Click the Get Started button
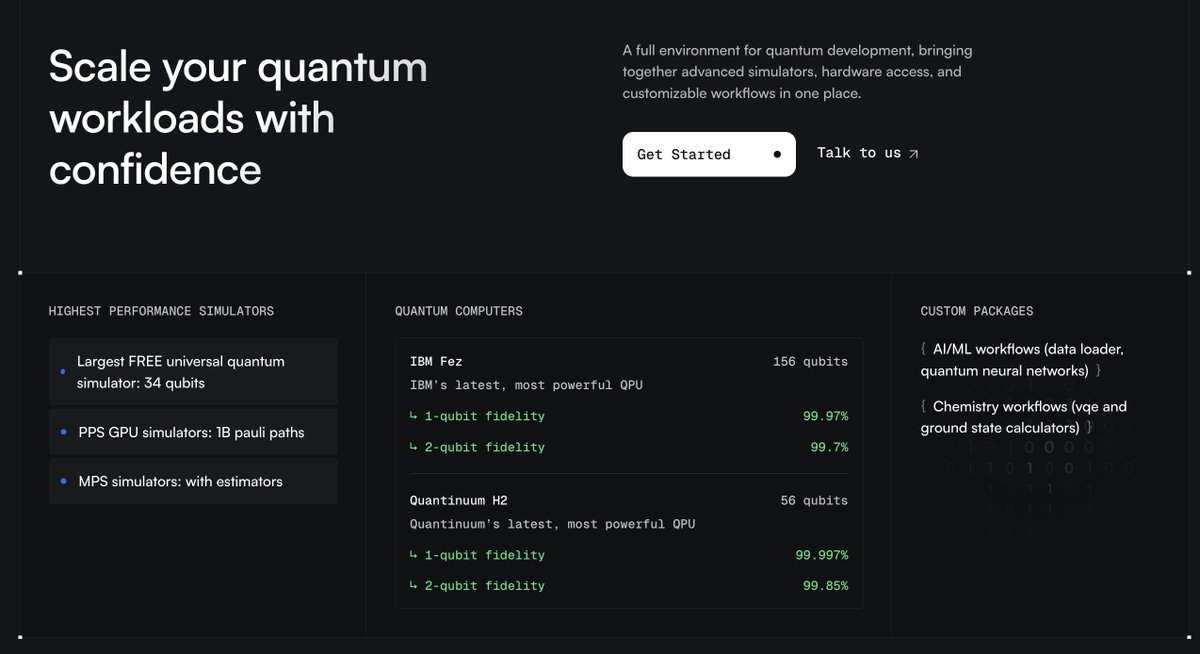The height and width of the screenshot is (654, 1200). point(709,154)
